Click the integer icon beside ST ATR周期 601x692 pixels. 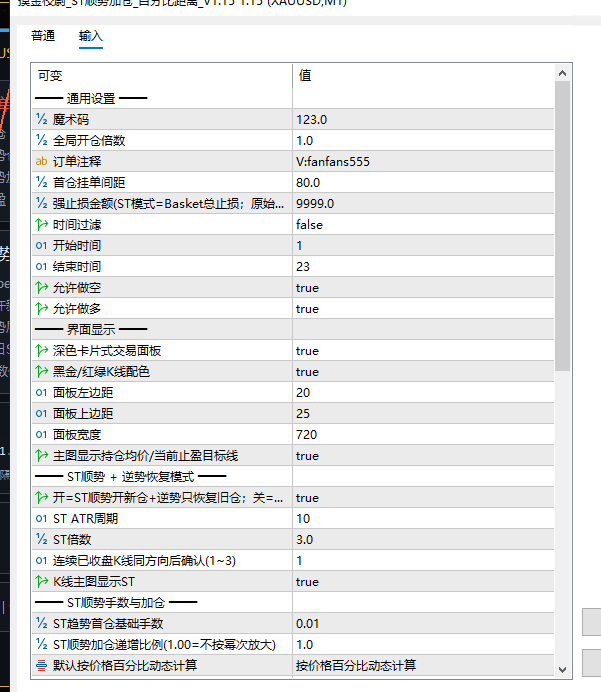pos(41,519)
